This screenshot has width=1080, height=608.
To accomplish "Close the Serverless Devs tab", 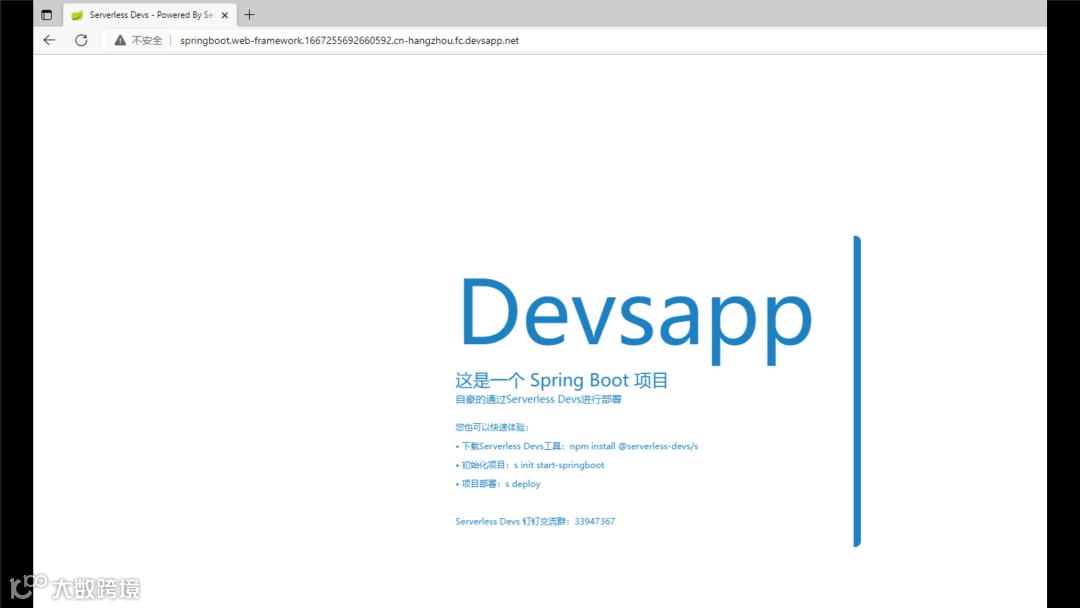I will click(225, 14).
